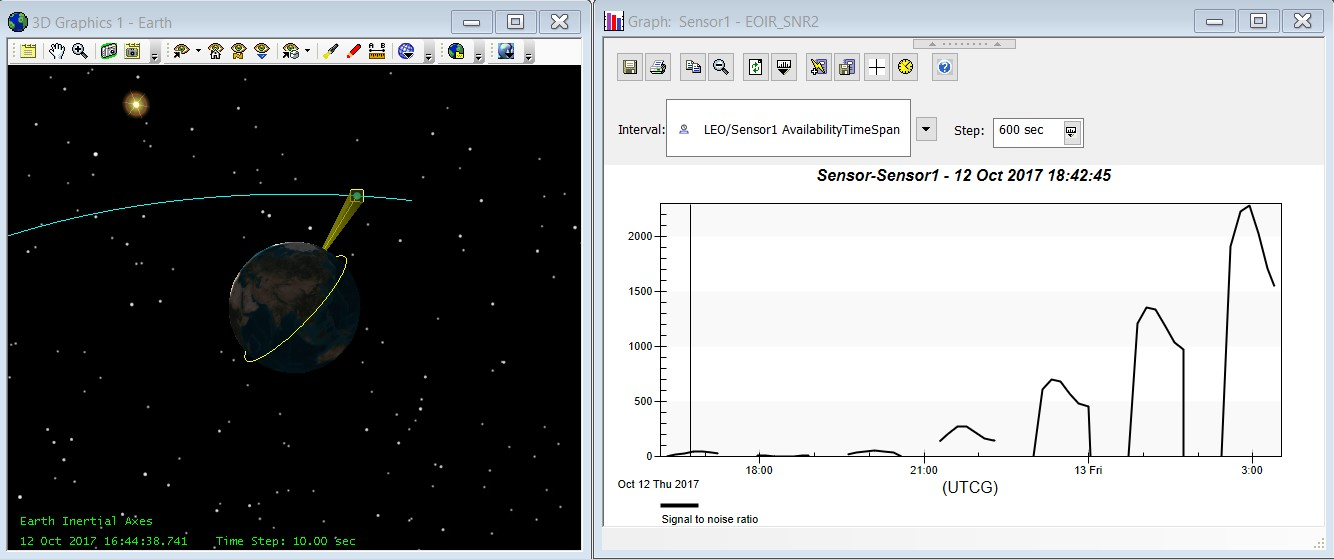Image resolution: width=1334 pixels, height=559 pixels.
Task: Zoom out the graph with magnifier icon
Action: [718, 67]
